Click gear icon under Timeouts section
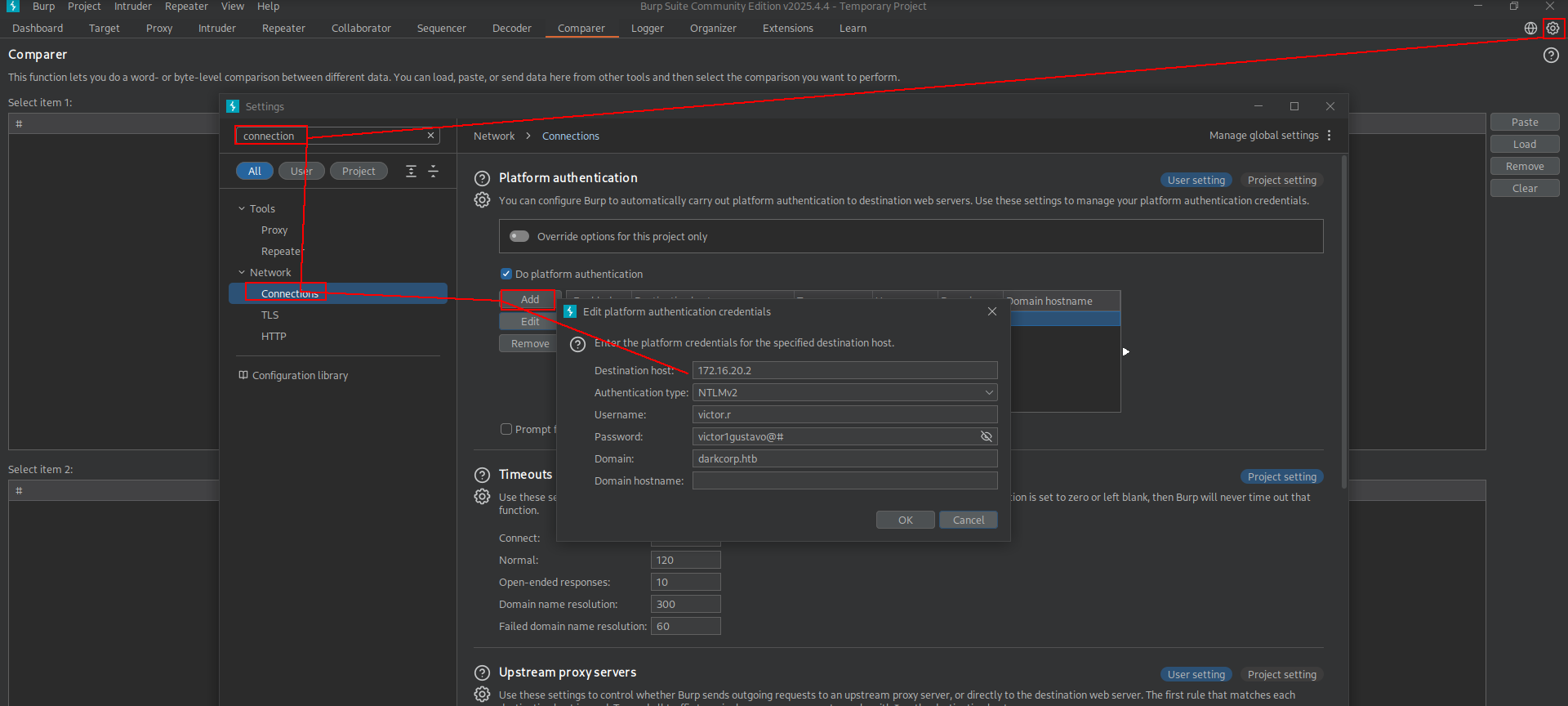Image resolution: width=1568 pixels, height=706 pixels. point(483,497)
